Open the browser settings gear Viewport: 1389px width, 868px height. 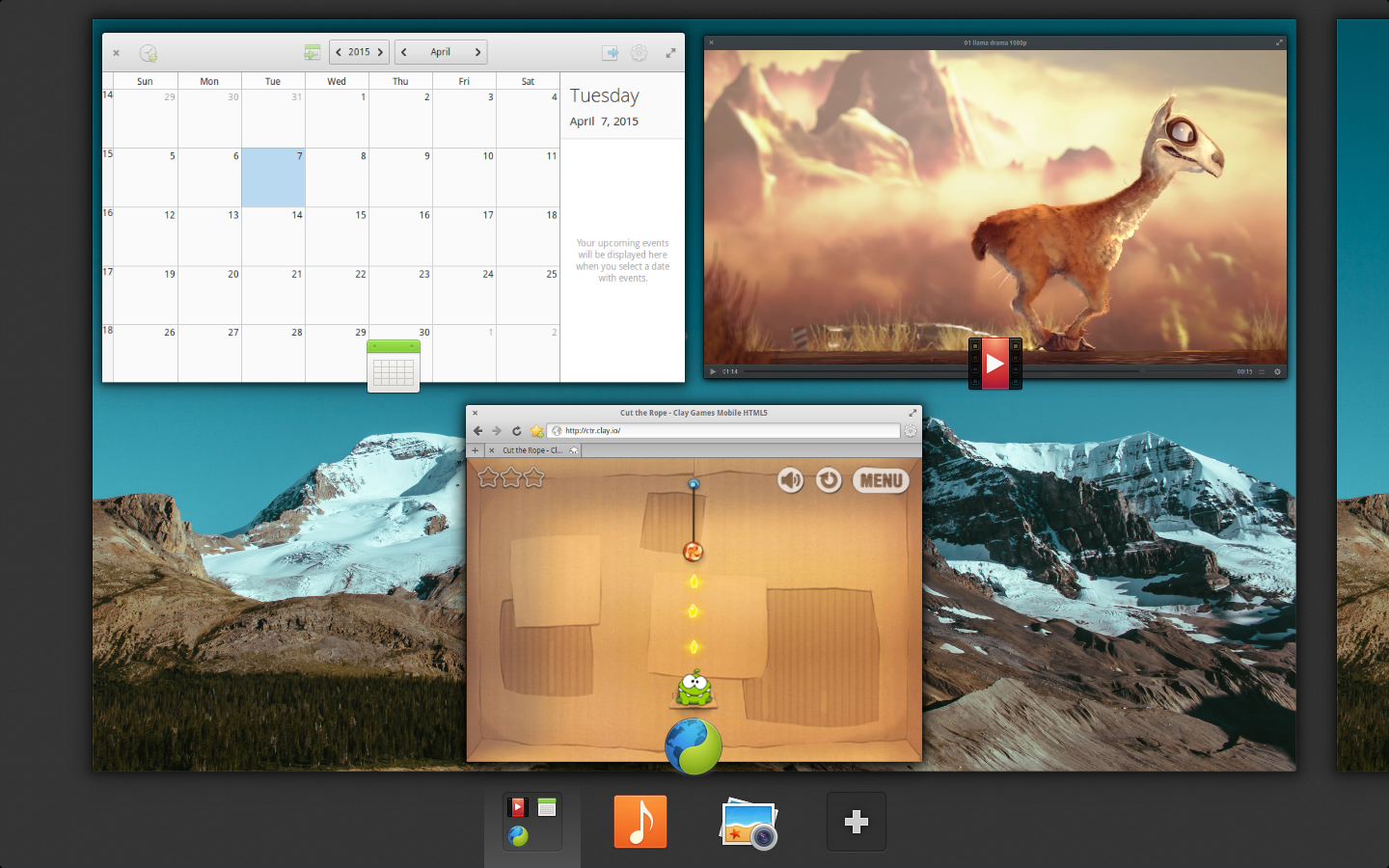[910, 431]
